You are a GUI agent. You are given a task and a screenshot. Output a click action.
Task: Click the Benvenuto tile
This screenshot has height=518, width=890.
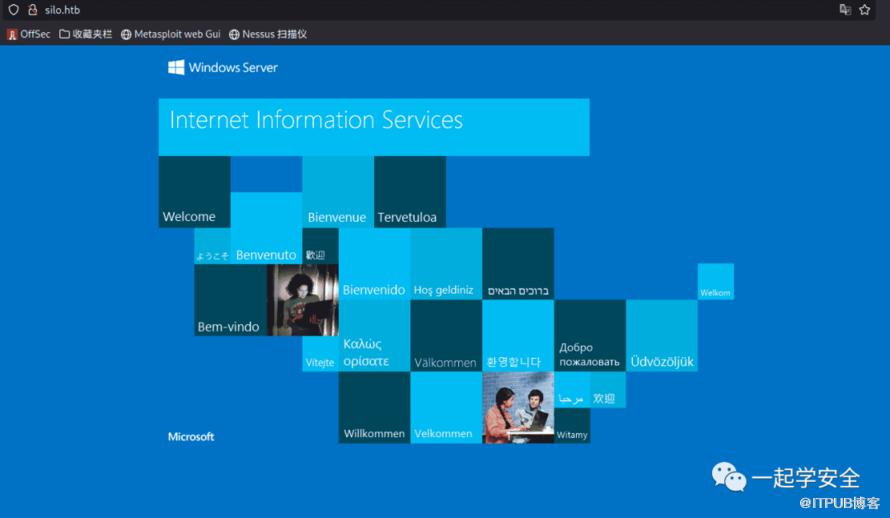[x=266, y=228]
